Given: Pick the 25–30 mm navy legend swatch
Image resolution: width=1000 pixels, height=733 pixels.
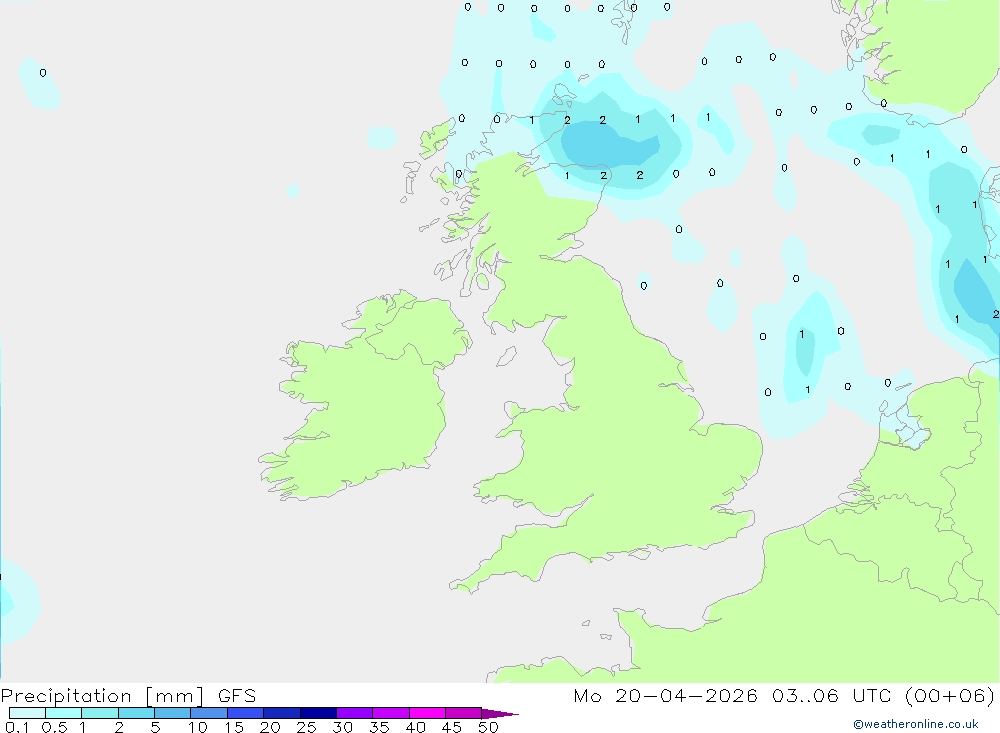Looking at the screenshot, I should (318, 713).
